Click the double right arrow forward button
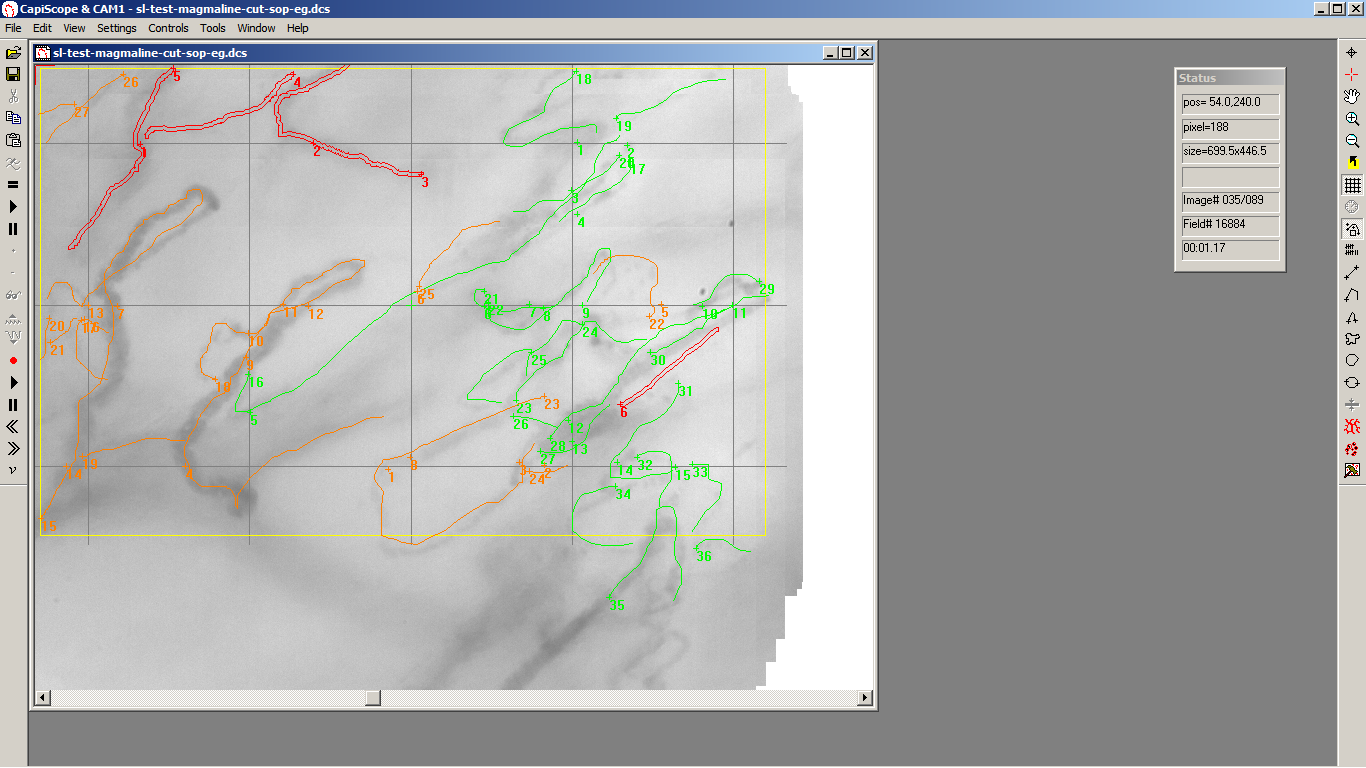The width and height of the screenshot is (1366, 768). (13, 448)
